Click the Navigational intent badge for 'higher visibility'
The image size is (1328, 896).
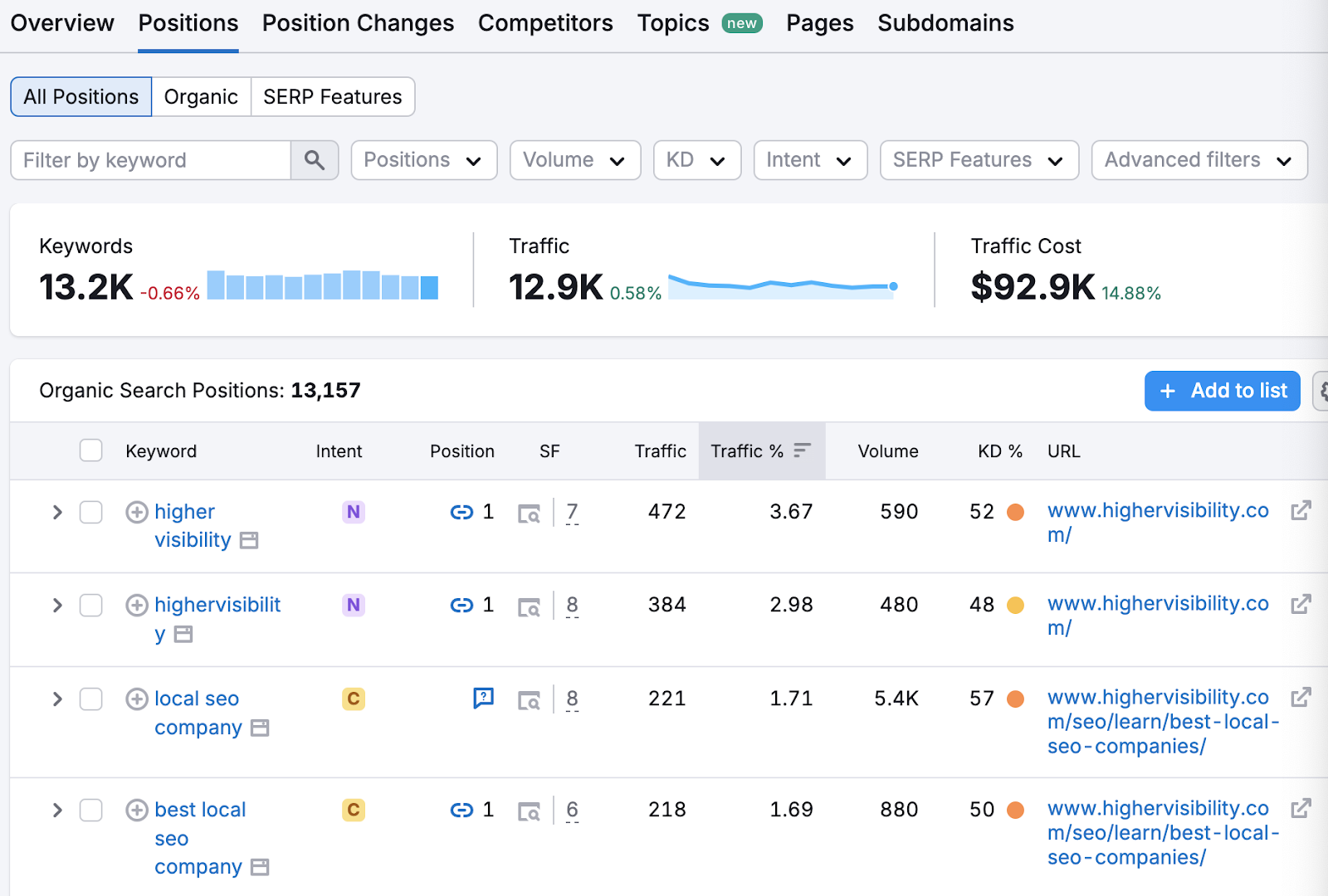pyautogui.click(x=354, y=512)
